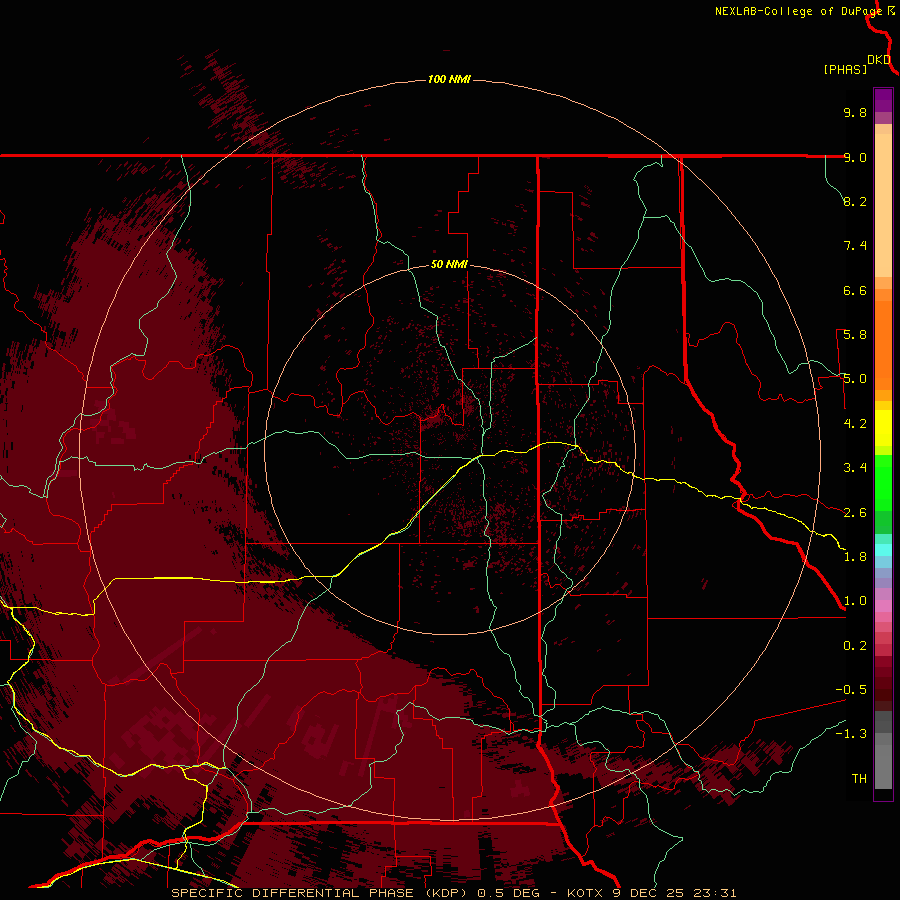Select the 9.8 value on the color scale
The width and height of the screenshot is (900, 900).
click(855, 112)
